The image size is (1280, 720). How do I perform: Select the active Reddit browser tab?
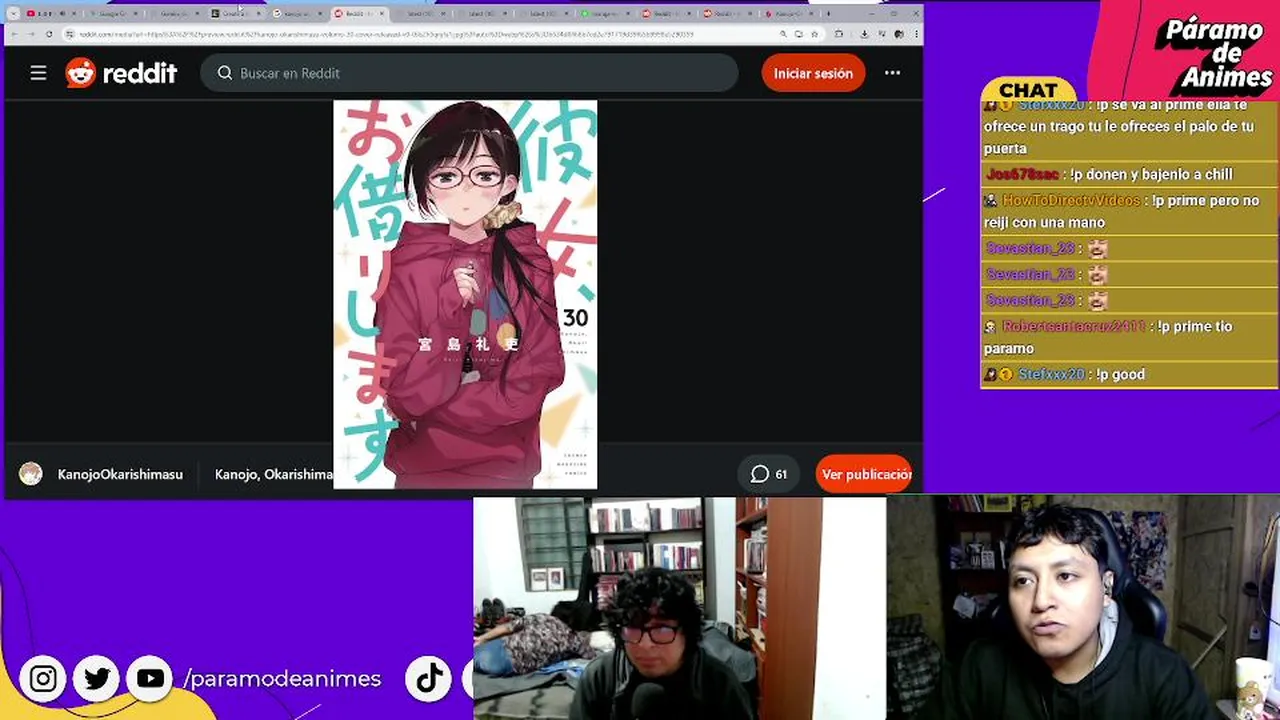[x=360, y=14]
